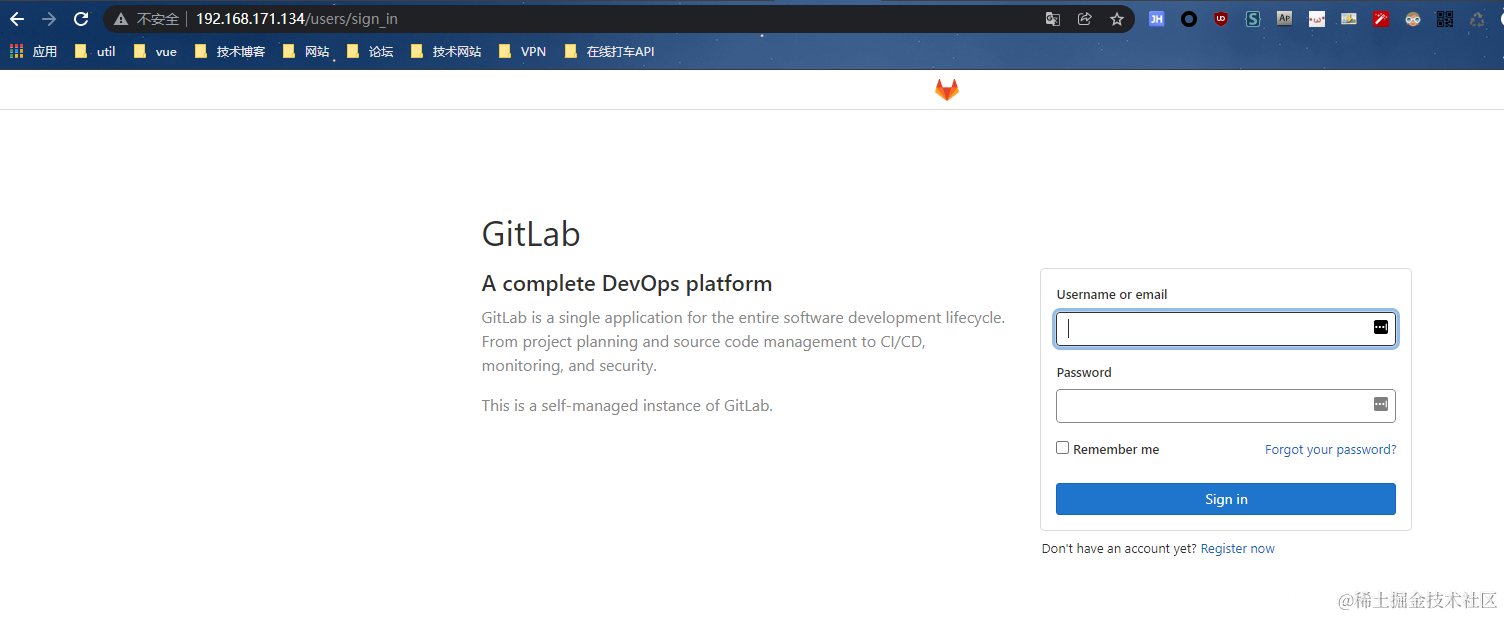Open the 网站 bookmark folder
The height and width of the screenshot is (617, 1504).
pos(306,51)
